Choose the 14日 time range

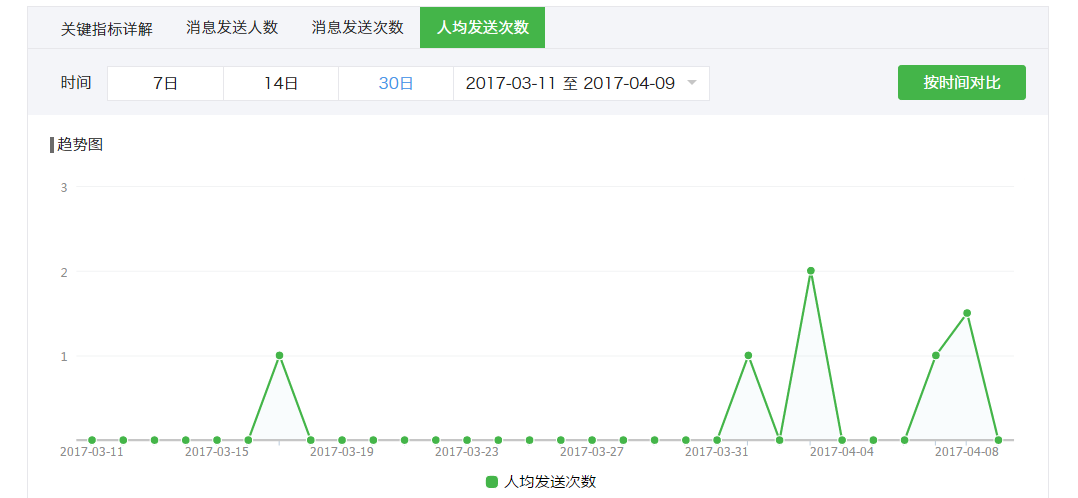pyautogui.click(x=281, y=84)
